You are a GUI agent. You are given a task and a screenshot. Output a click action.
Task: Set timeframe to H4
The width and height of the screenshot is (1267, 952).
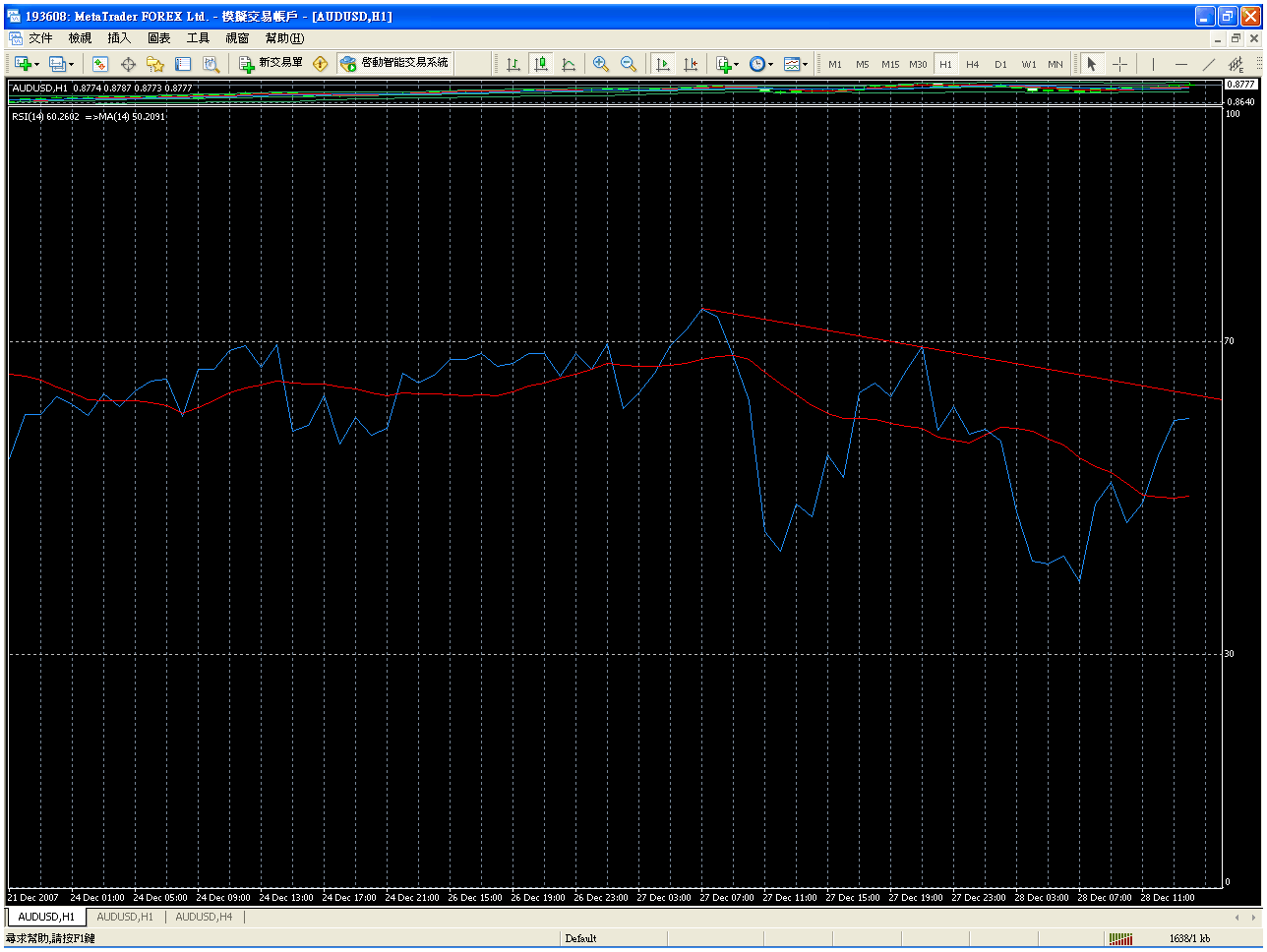(973, 64)
